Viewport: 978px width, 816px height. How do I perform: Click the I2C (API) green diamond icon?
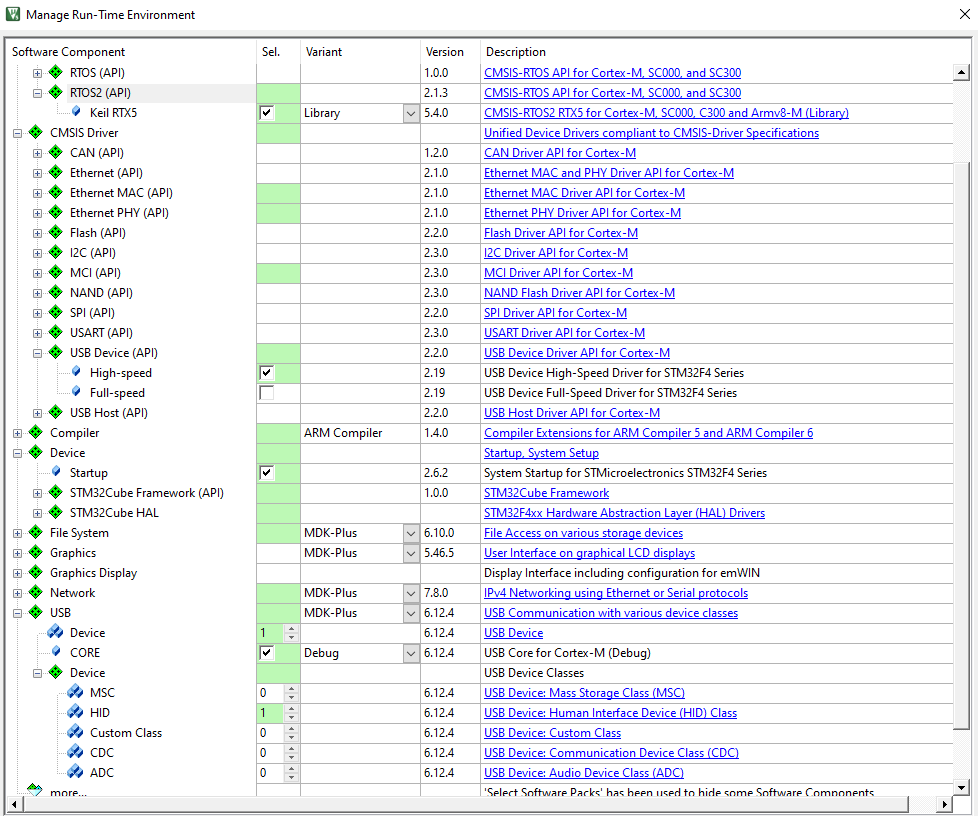point(56,252)
